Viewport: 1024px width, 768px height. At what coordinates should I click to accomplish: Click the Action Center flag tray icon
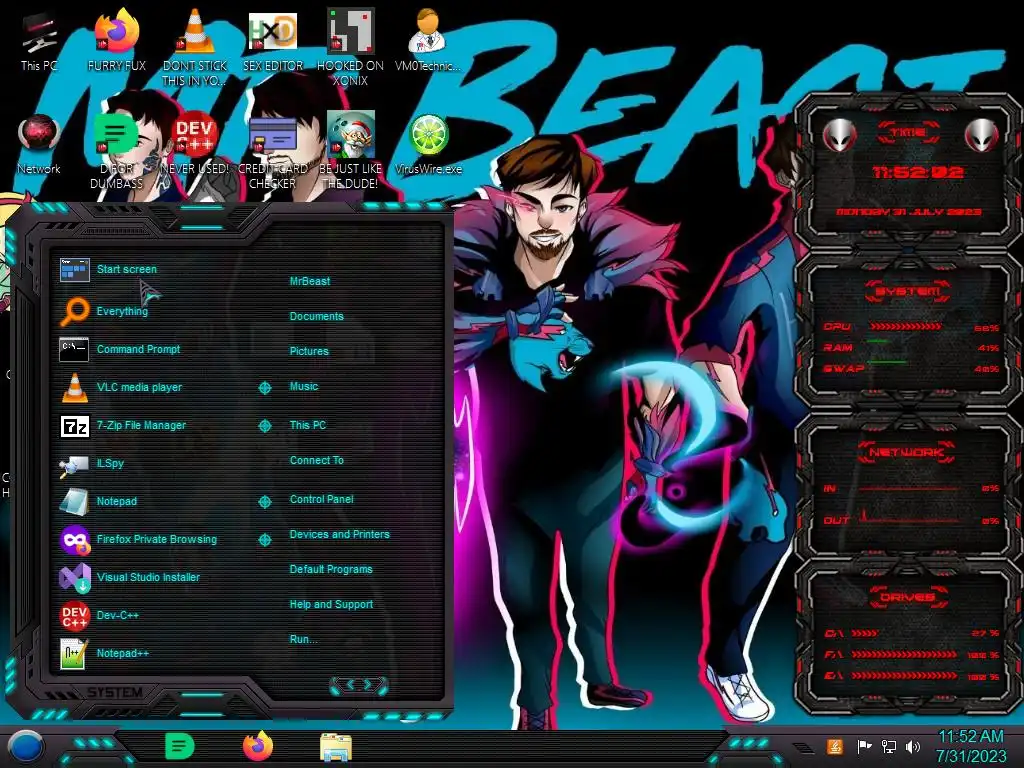click(864, 746)
